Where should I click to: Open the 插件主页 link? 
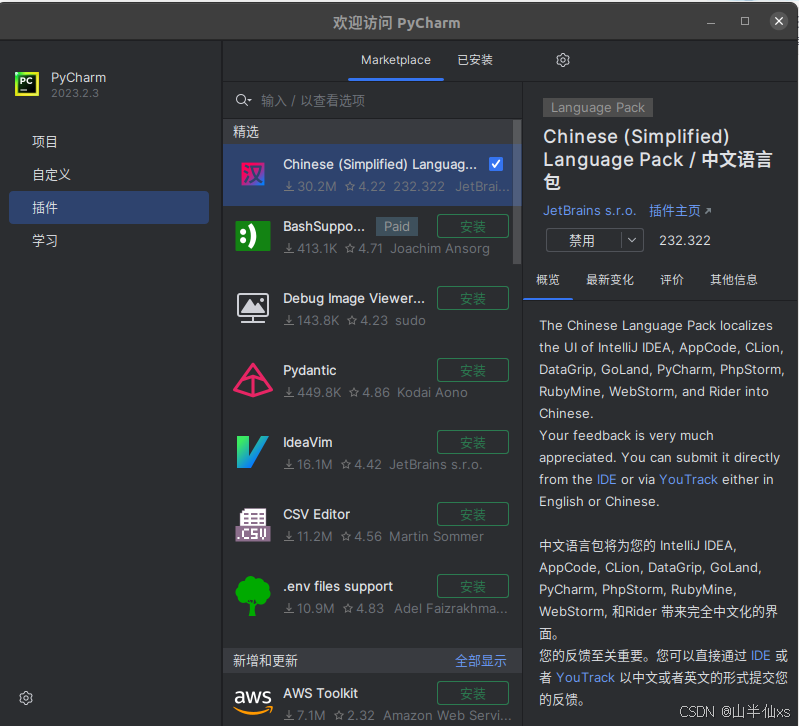coord(680,210)
